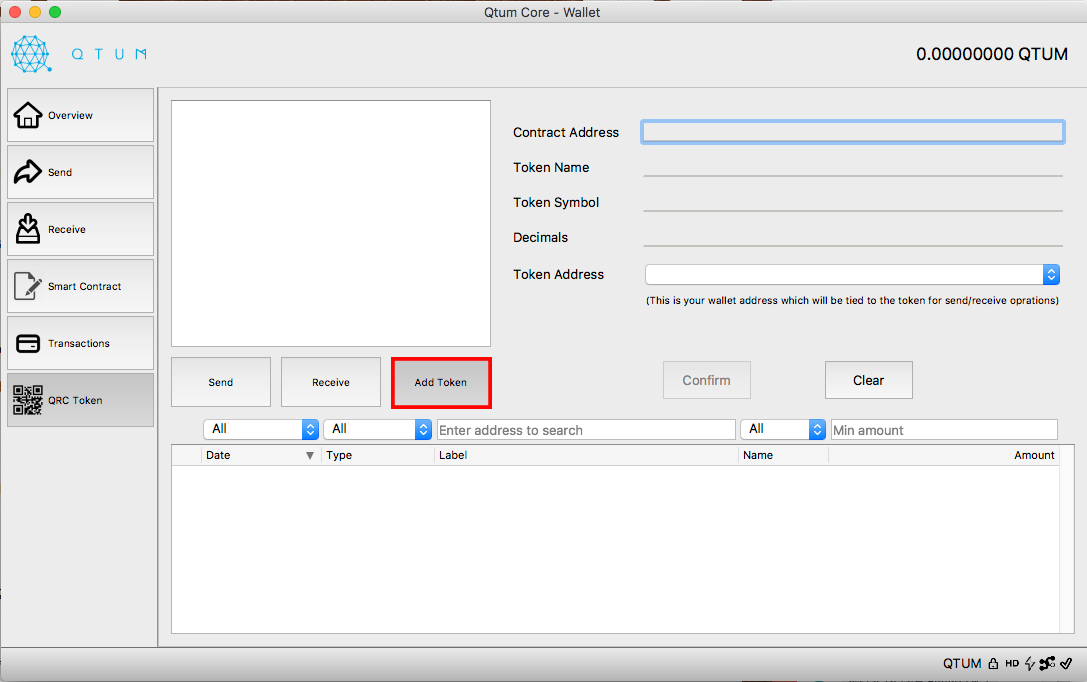Click the QTUM unit selector in status bar
The width and height of the screenshot is (1087, 682).
pos(962,663)
